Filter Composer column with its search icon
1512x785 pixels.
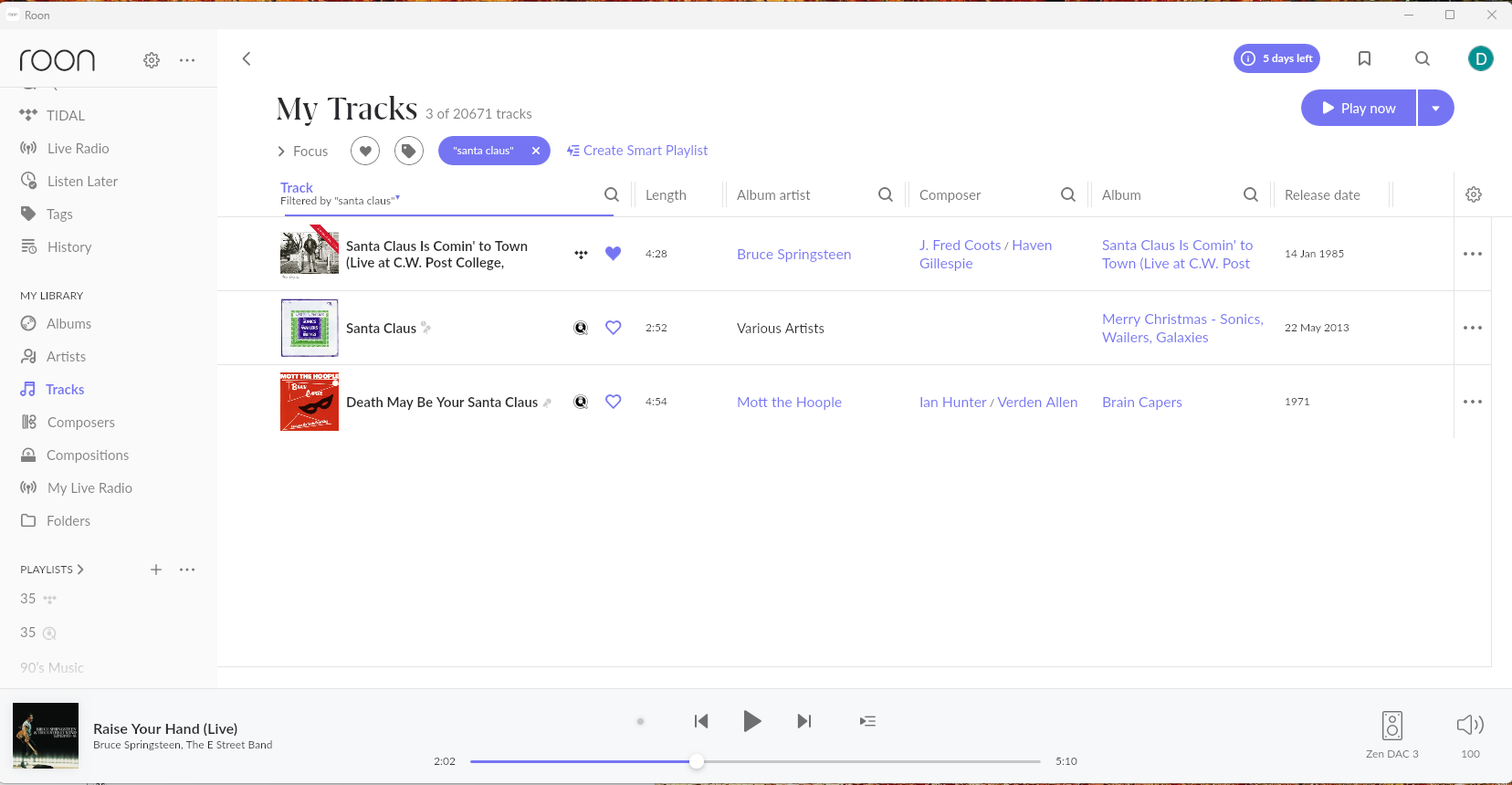tap(1068, 194)
